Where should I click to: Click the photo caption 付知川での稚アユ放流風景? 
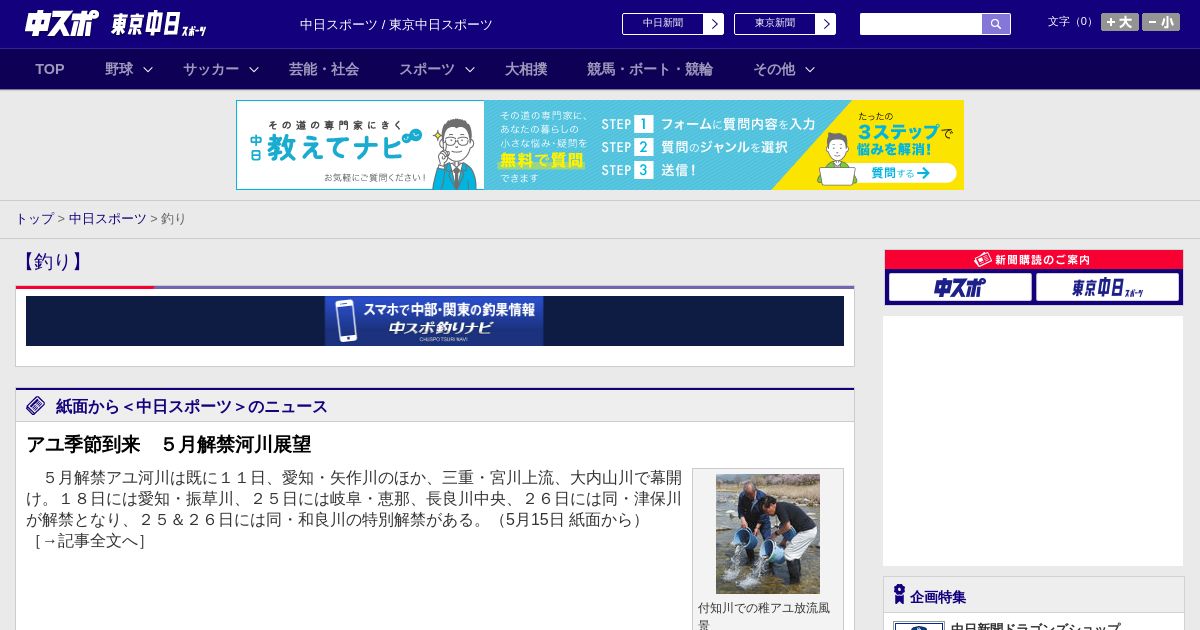pyautogui.click(x=764, y=615)
